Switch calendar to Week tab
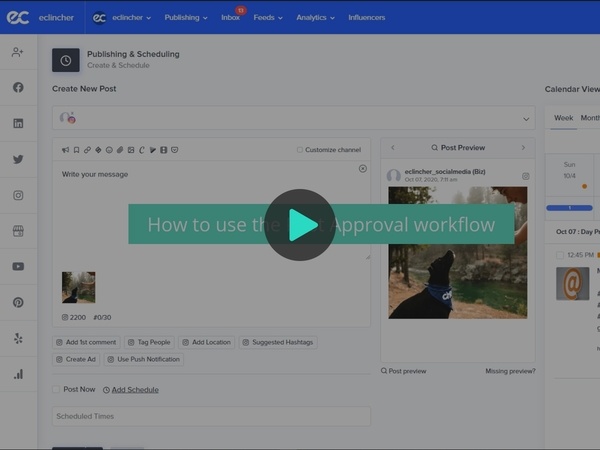This screenshot has width=600, height=450. point(563,118)
